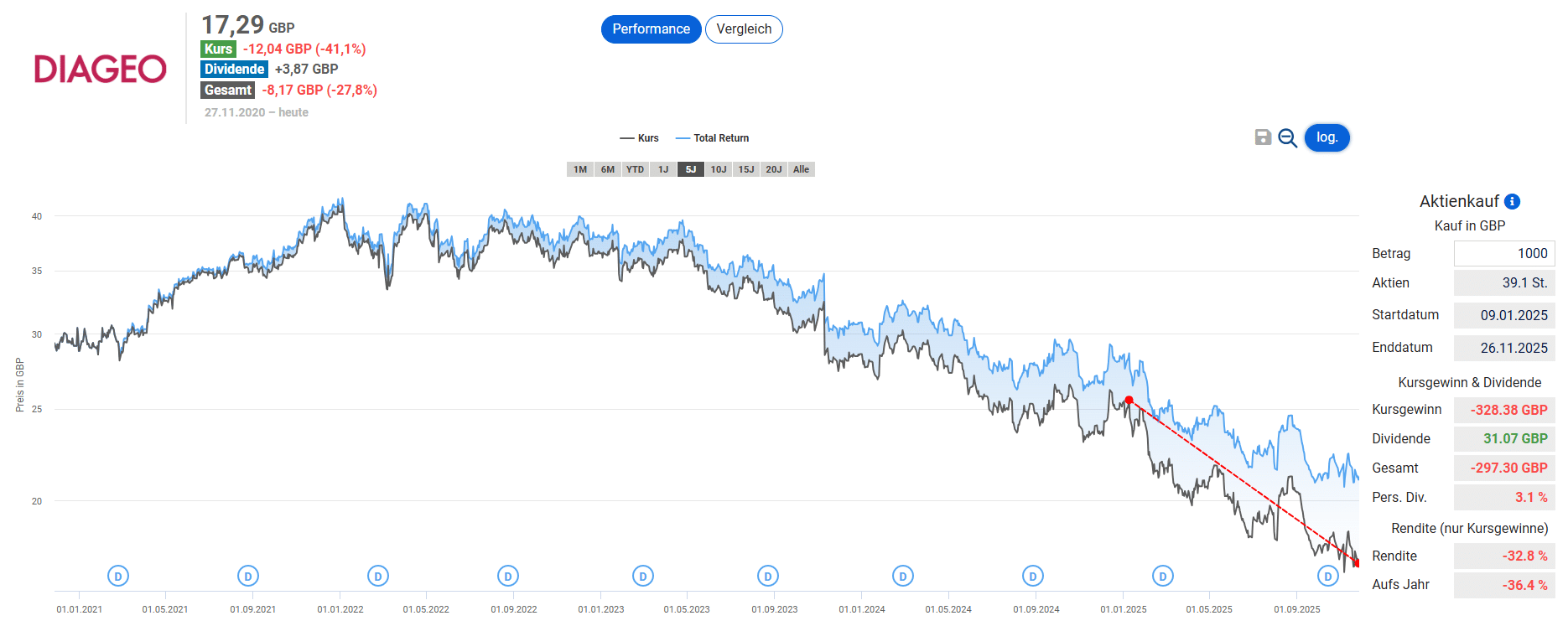Screen dimensions: 1568x626
Task: Click the last dividend marker near 01.09.2025
Action: (1327, 577)
